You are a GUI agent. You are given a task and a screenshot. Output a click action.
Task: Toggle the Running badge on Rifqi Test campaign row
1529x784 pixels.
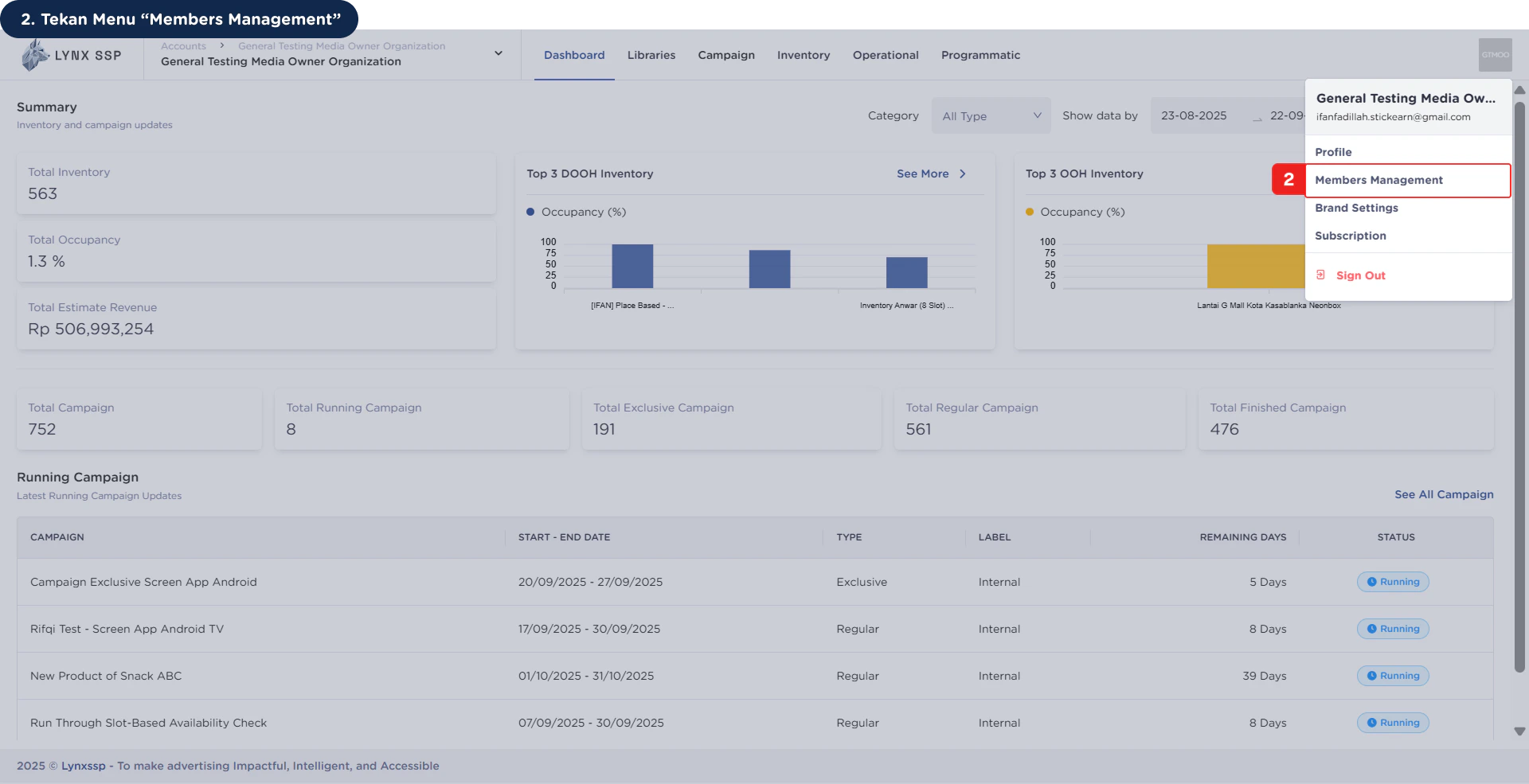[x=1392, y=629]
